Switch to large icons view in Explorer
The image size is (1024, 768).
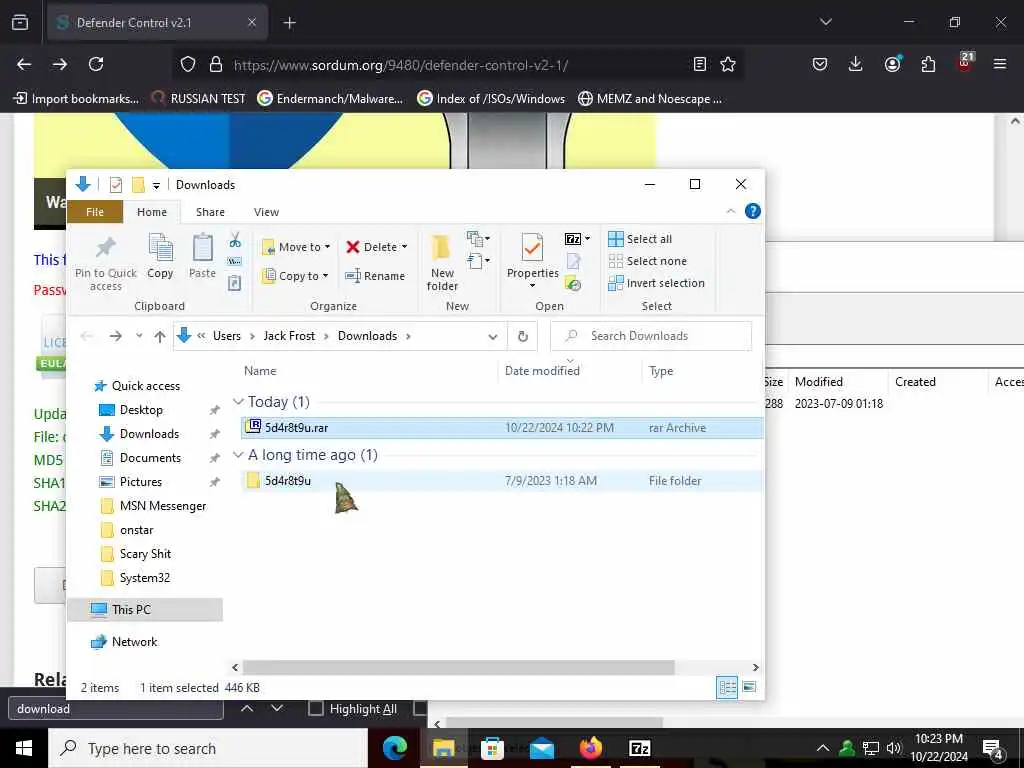[749, 687]
